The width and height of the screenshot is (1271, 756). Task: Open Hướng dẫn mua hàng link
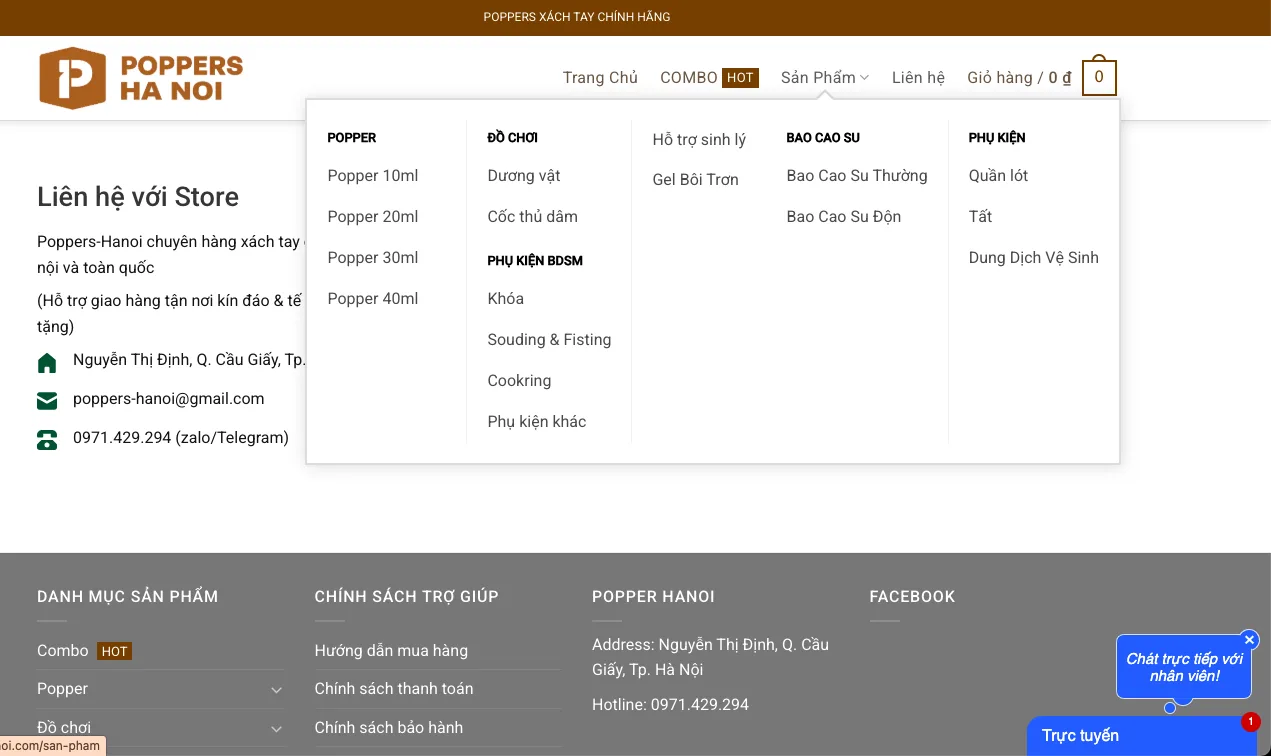tap(391, 651)
